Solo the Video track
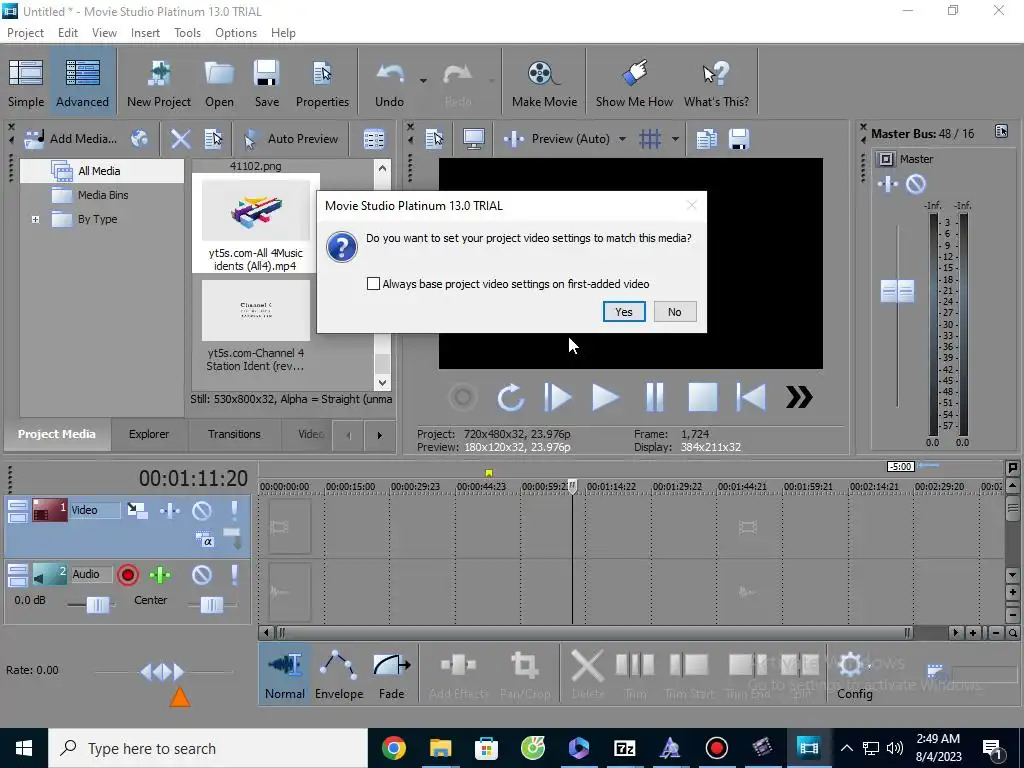Screen dimensions: 1024x768 click(x=234, y=510)
